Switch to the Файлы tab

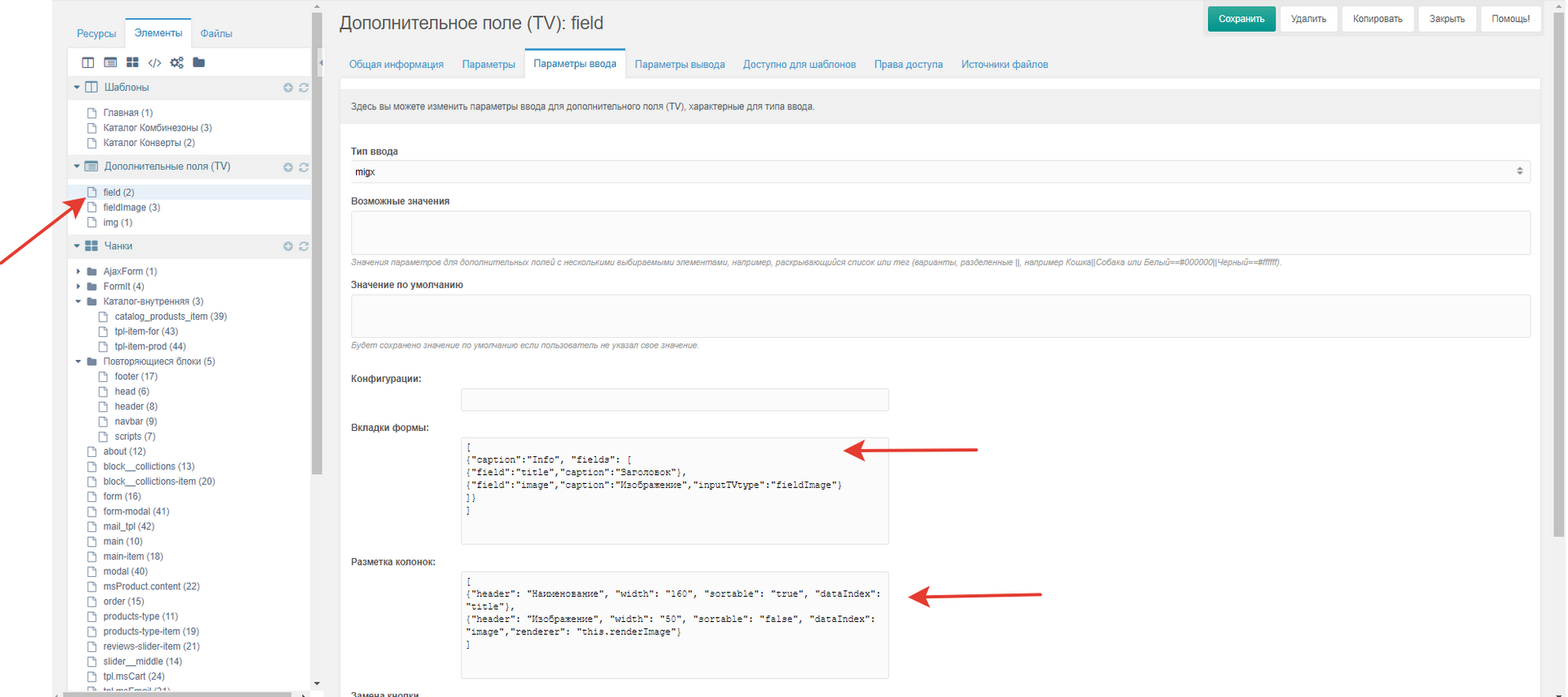(x=216, y=33)
